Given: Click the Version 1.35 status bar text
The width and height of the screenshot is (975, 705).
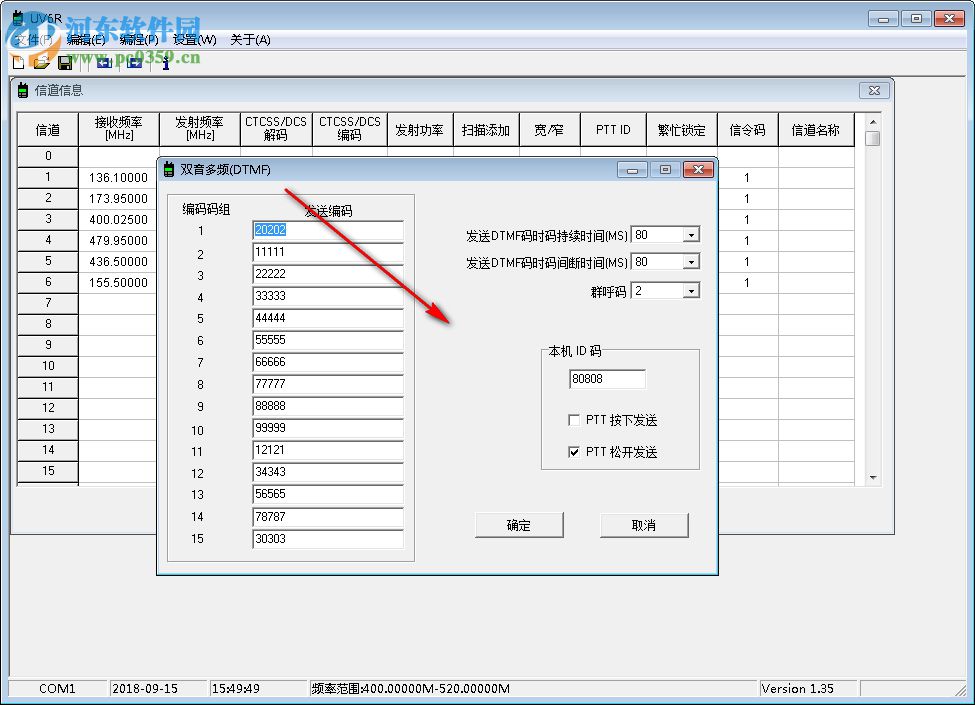Looking at the screenshot, I should pyautogui.click(x=797, y=688).
